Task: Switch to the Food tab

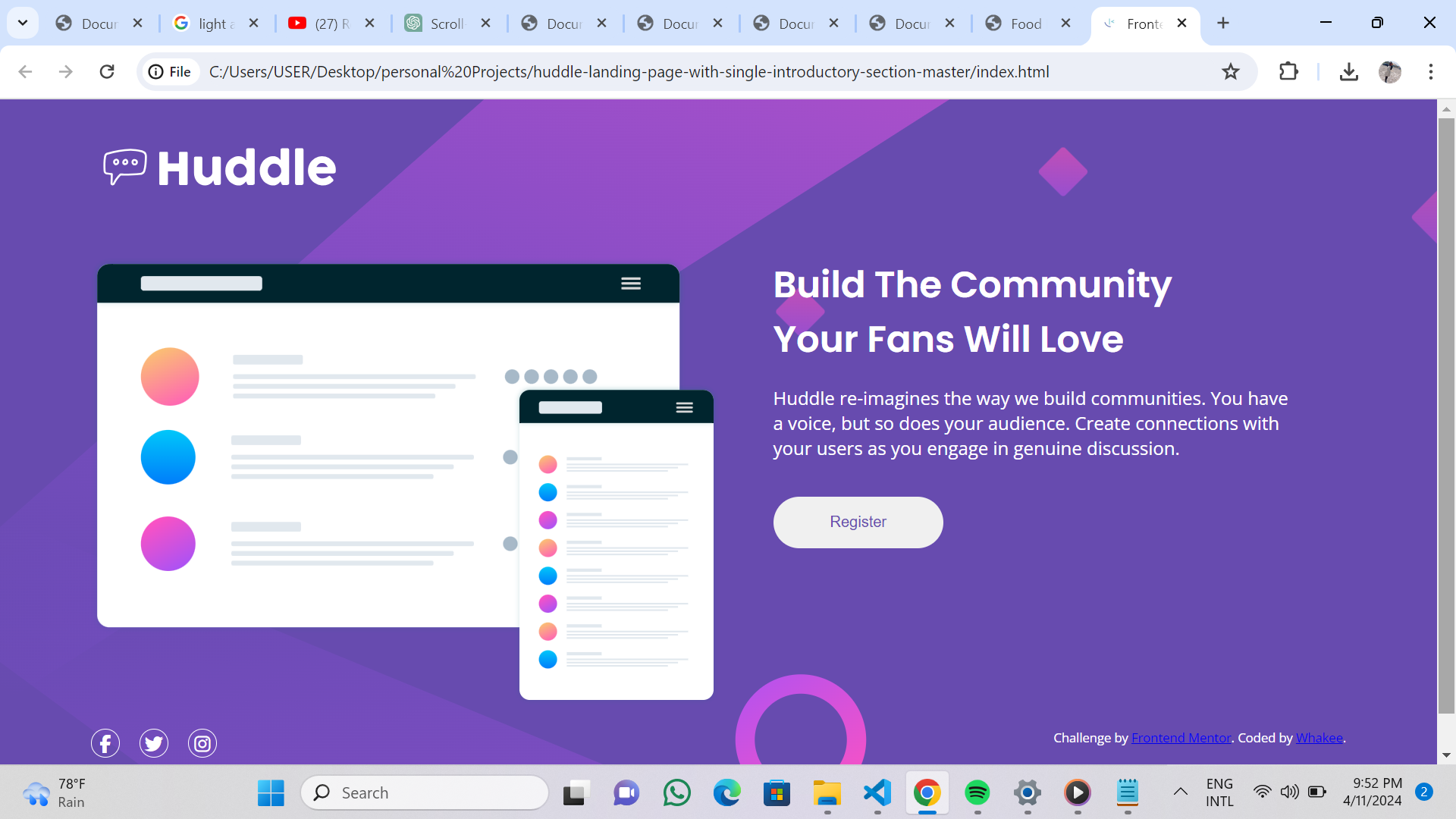Action: pos(1025,24)
